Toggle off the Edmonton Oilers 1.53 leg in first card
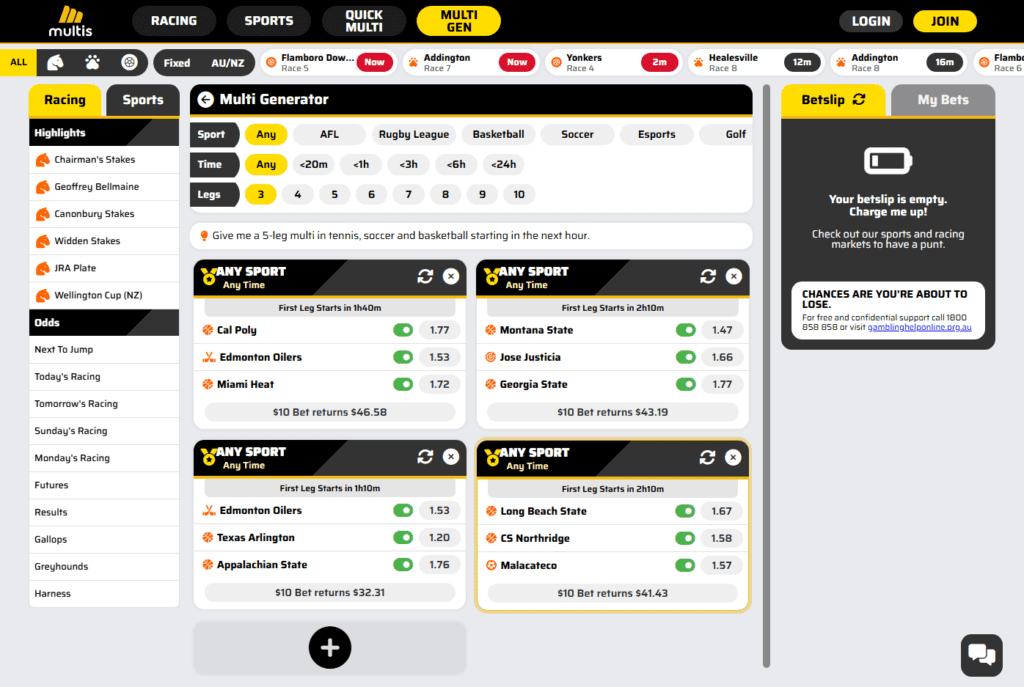The image size is (1024, 687). click(403, 357)
